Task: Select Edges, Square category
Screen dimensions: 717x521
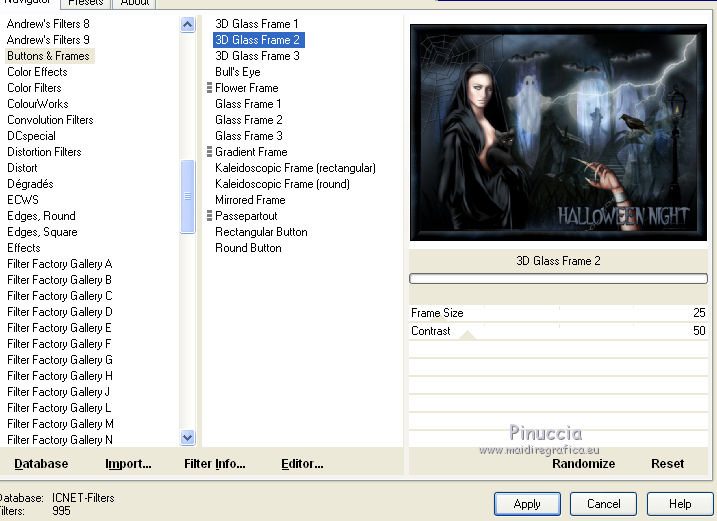Action: pyautogui.click(x=43, y=232)
